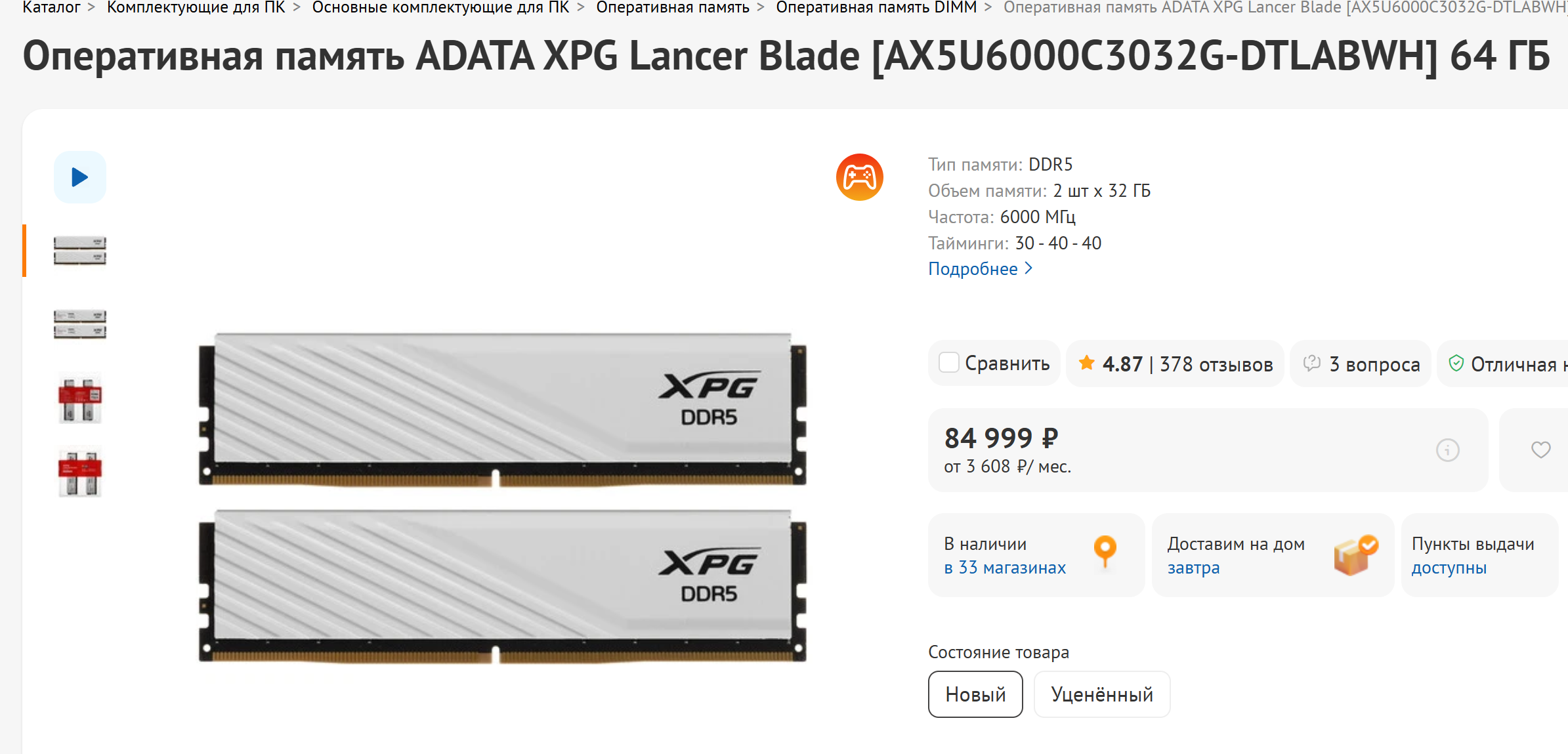Play the product video thumbnail
Screen dimensions: 1568x754
tap(79, 177)
